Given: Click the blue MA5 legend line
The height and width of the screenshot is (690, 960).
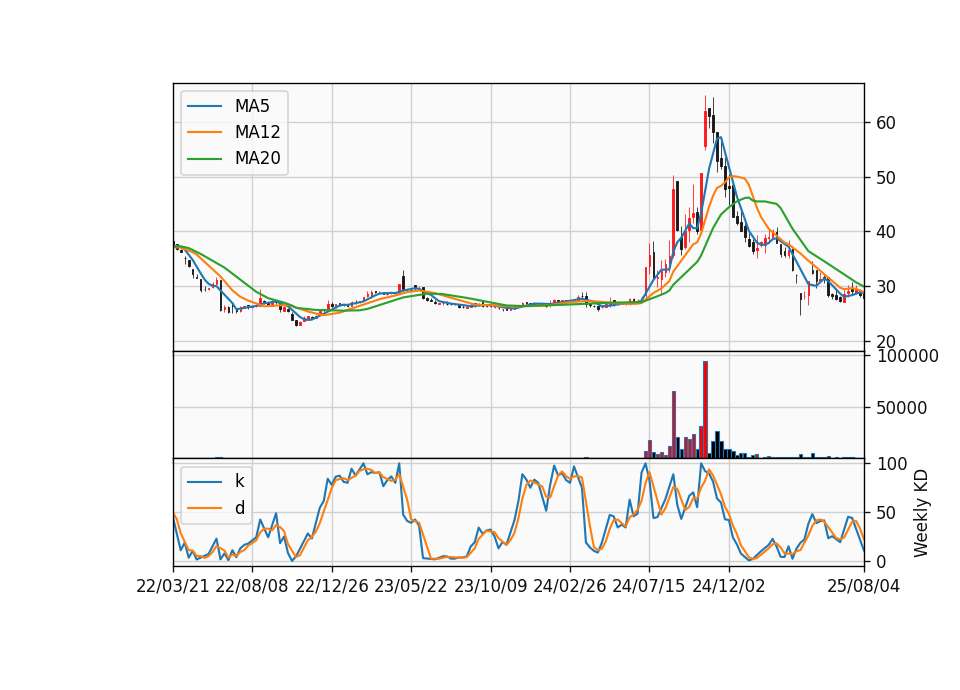Looking at the screenshot, I should [204, 106].
